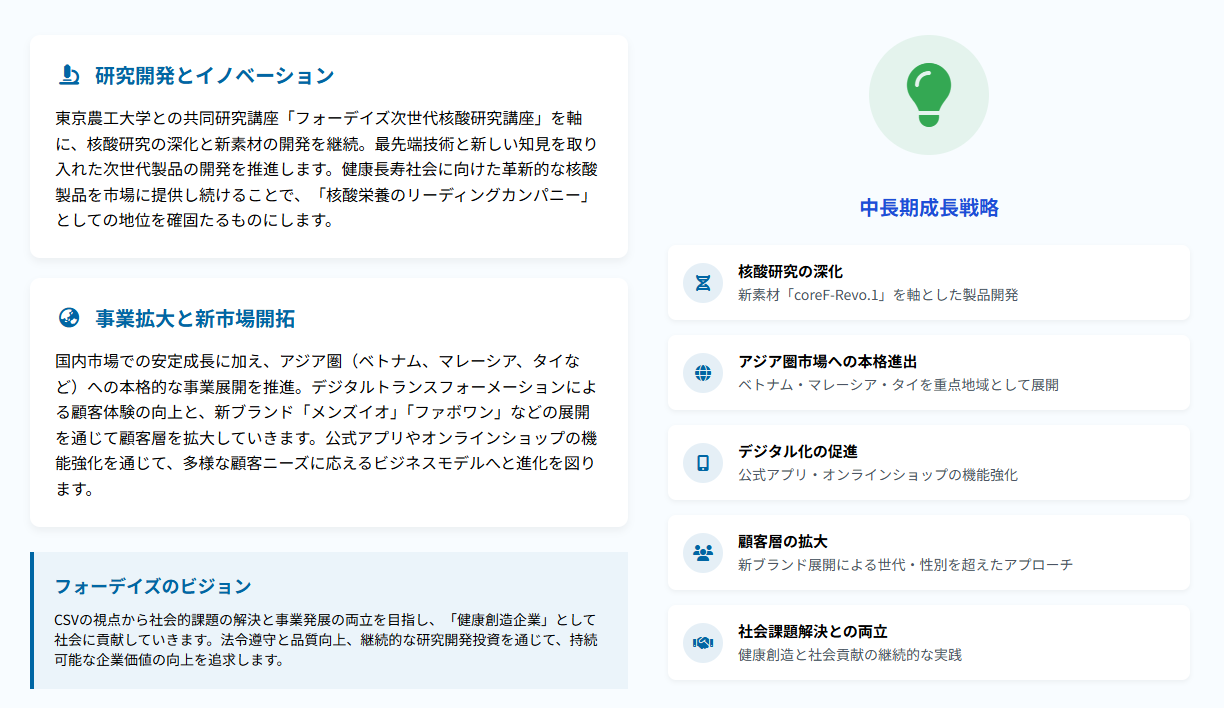
Task: Click the paragraph starting with 国内市場での安定成長に加え
Action: 328,424
